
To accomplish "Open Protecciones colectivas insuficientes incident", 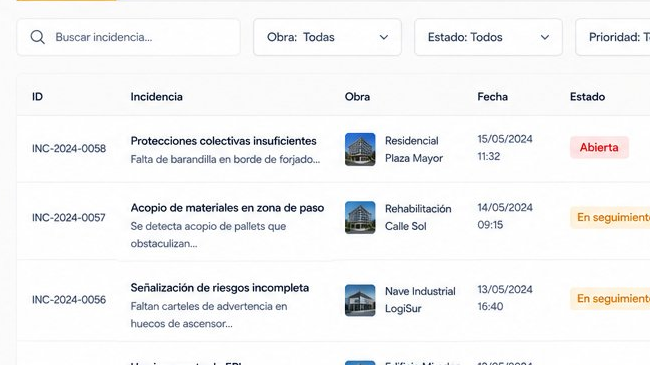I will 223,141.
